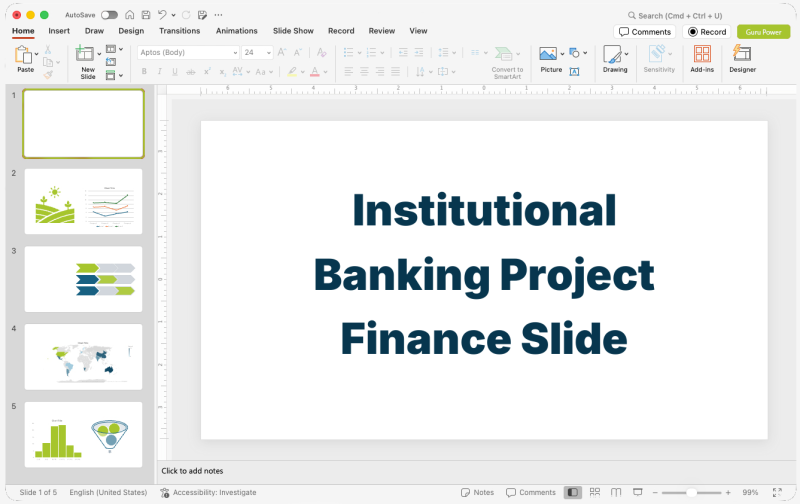Save the presentation
Viewport: 800px width, 504px height.
[x=146, y=15]
